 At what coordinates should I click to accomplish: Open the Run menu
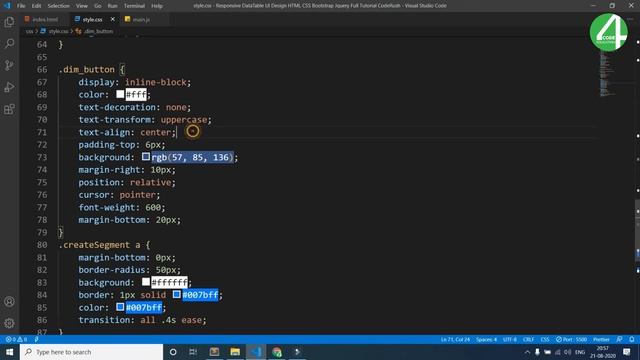(x=112, y=6)
